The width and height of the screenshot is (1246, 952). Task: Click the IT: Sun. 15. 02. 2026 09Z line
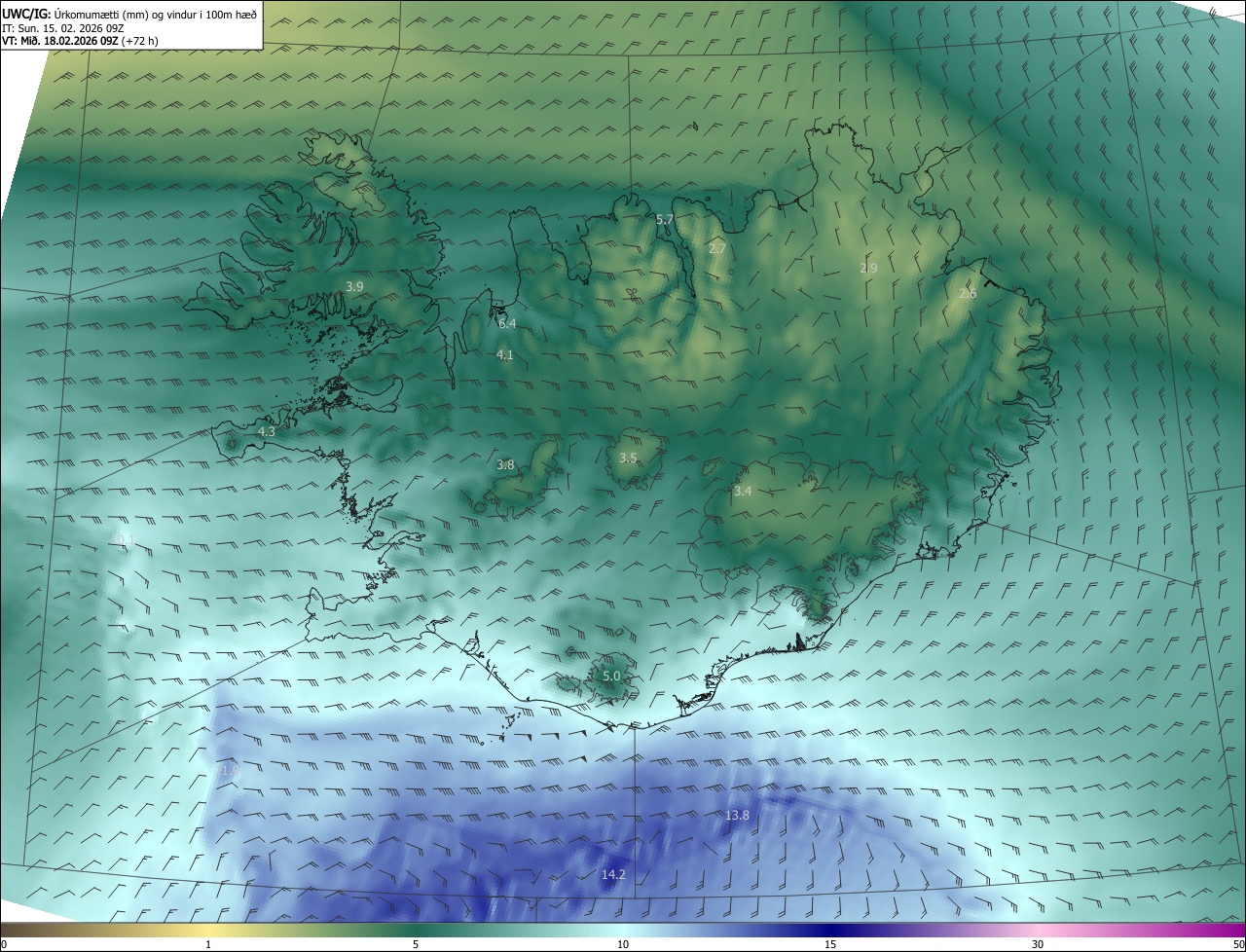63,28
